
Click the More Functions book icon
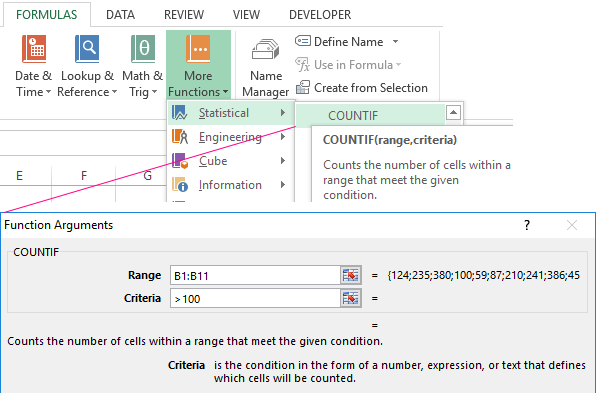coord(198,49)
